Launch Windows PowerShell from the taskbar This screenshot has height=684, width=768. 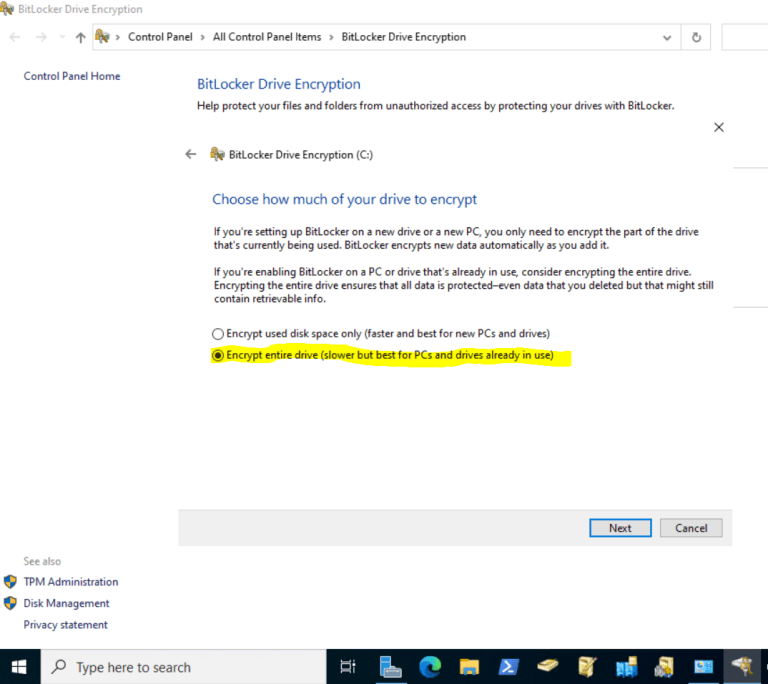point(508,667)
